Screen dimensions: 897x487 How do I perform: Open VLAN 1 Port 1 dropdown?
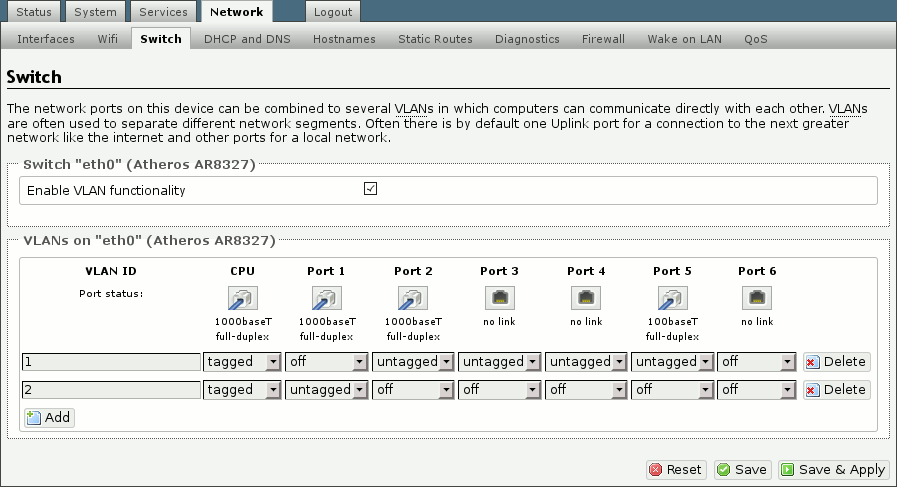[x=327, y=362]
